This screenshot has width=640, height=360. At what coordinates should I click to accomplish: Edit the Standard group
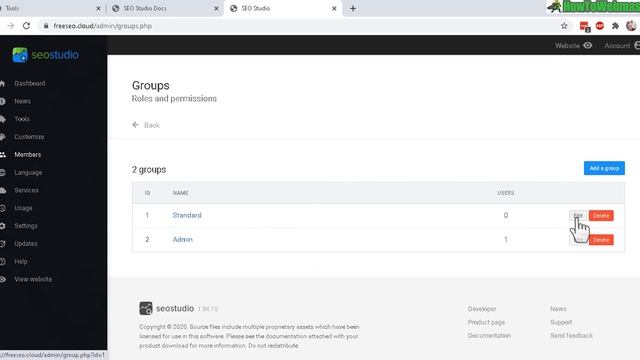pos(578,216)
